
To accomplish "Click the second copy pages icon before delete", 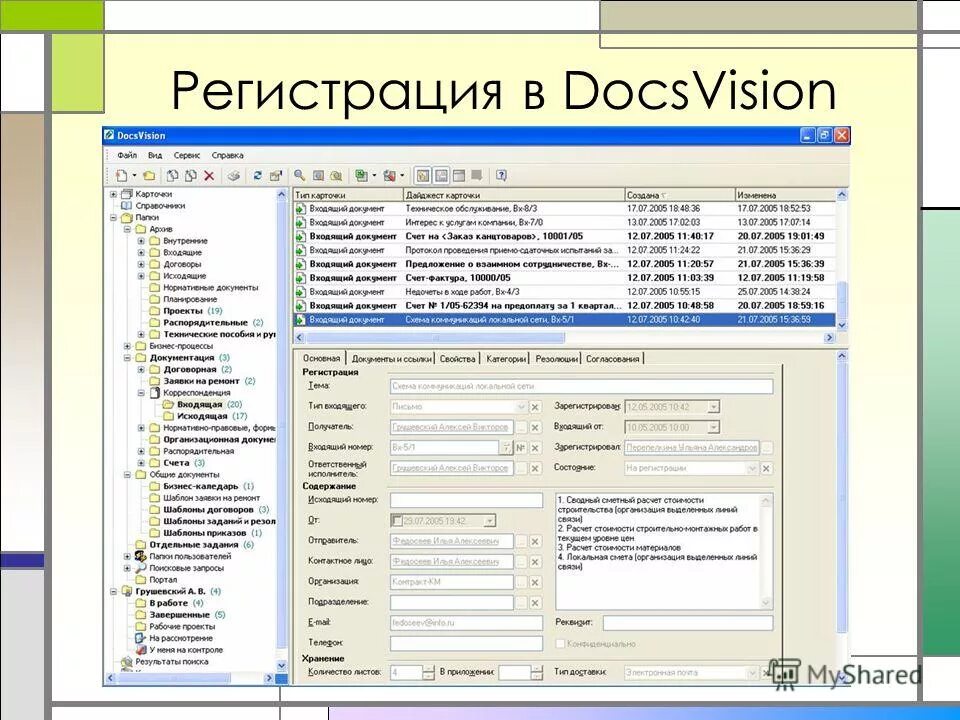I will (190, 176).
